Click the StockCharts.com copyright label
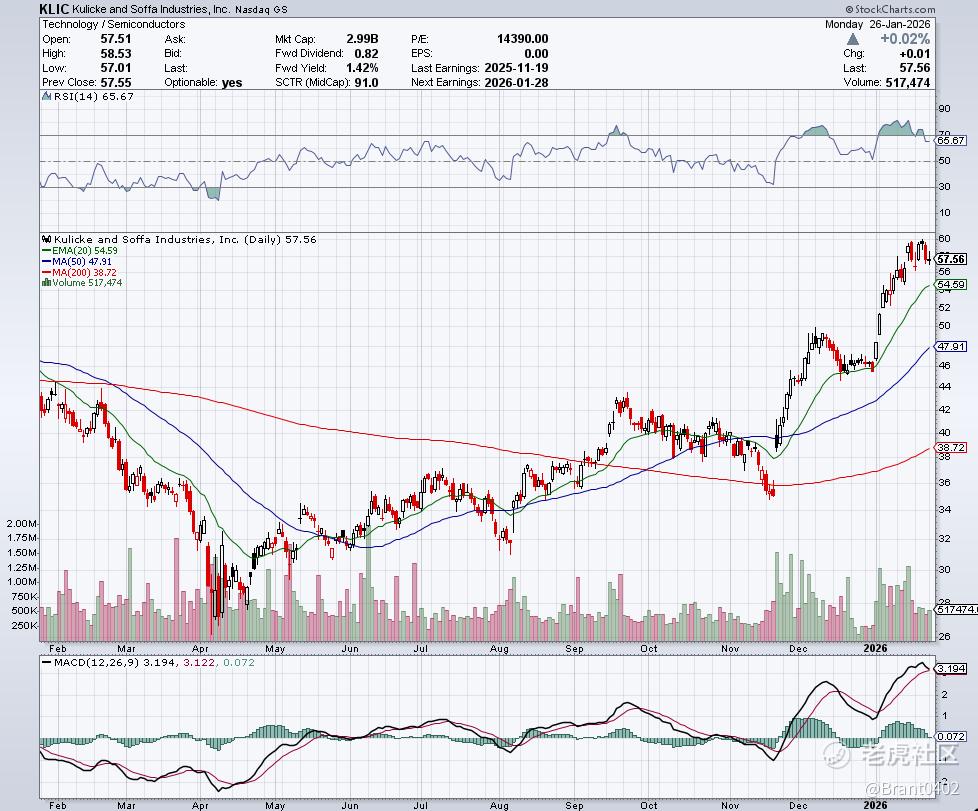 point(891,9)
